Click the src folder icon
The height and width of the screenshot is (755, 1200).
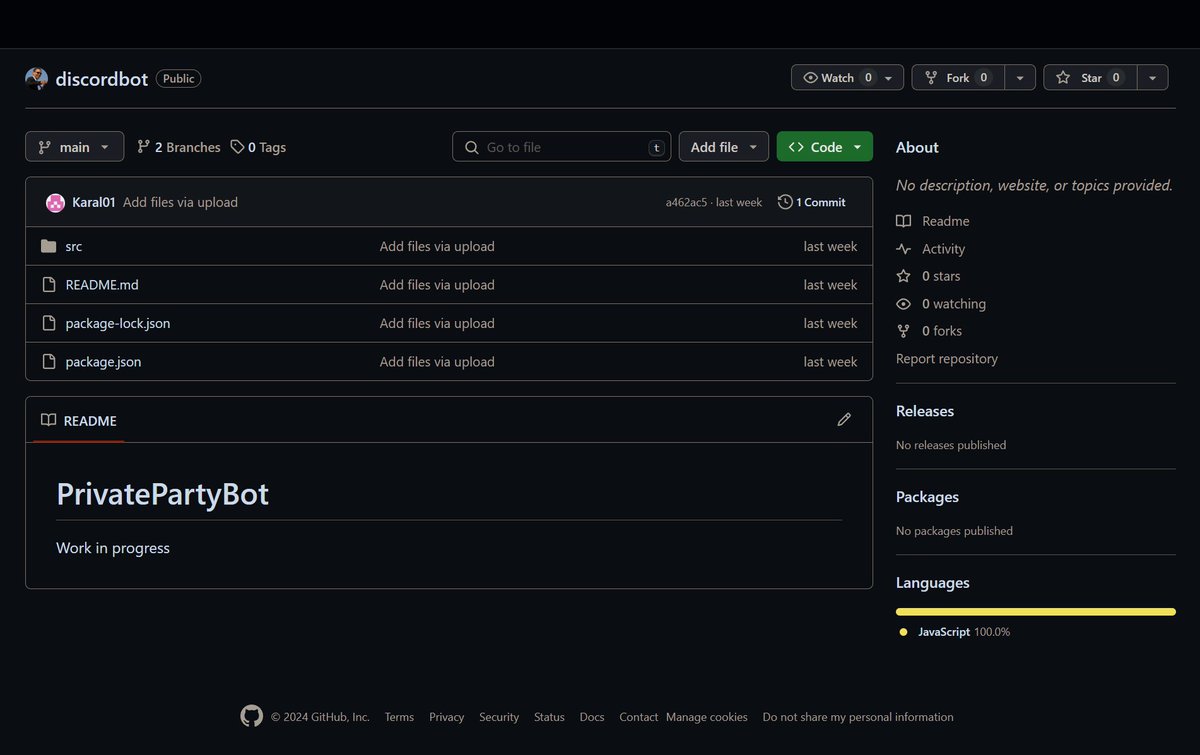tap(49, 246)
